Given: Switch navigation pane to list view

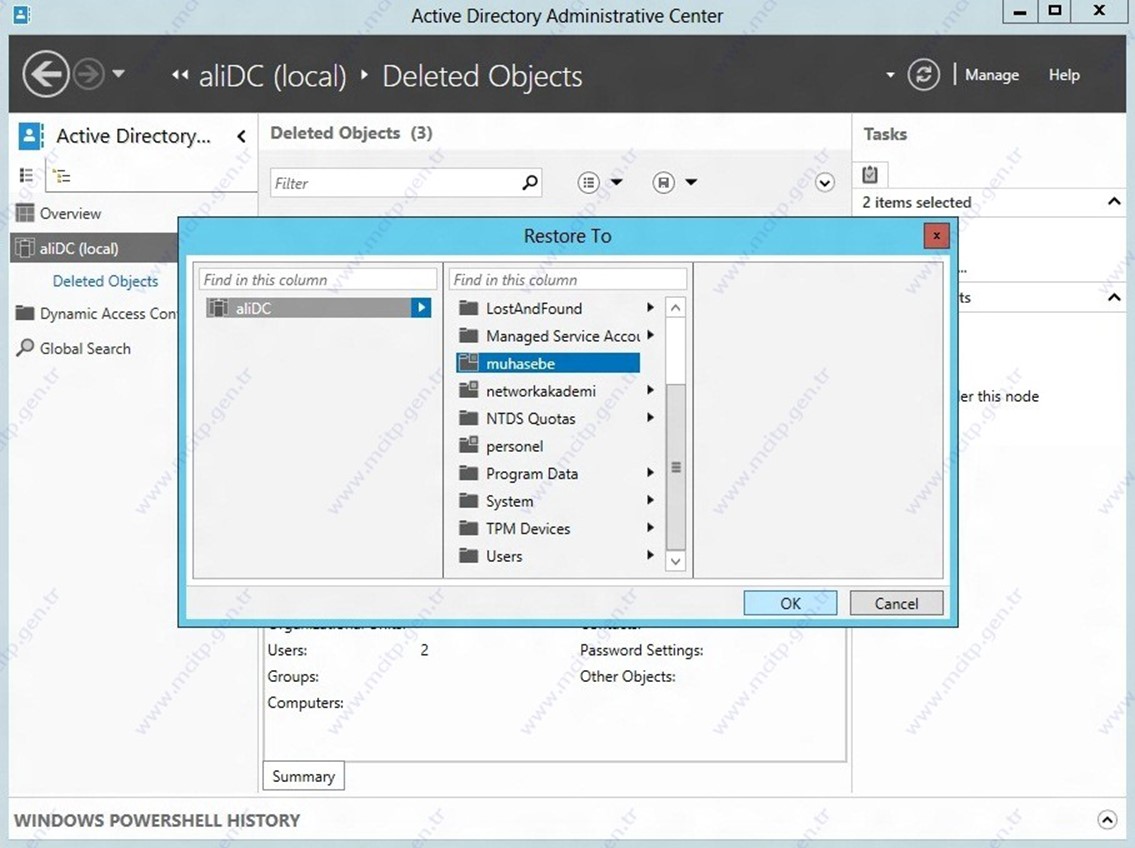Looking at the screenshot, I should pos(27,175).
